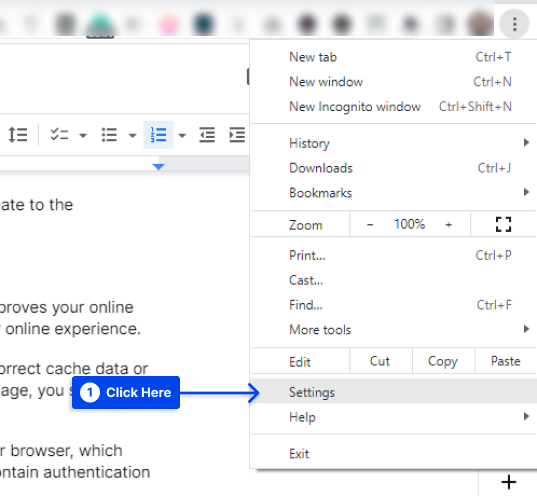
Task: Click the Chrome three-dot menu icon
Action: pyautogui.click(x=514, y=24)
